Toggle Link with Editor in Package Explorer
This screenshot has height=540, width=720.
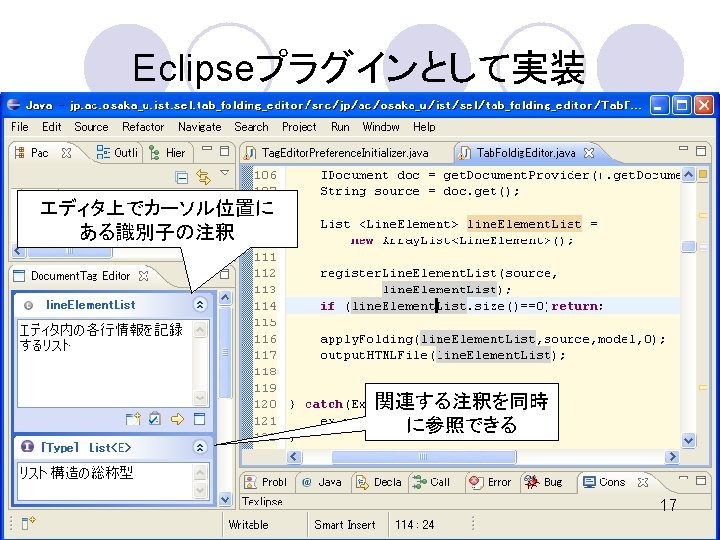click(x=203, y=177)
